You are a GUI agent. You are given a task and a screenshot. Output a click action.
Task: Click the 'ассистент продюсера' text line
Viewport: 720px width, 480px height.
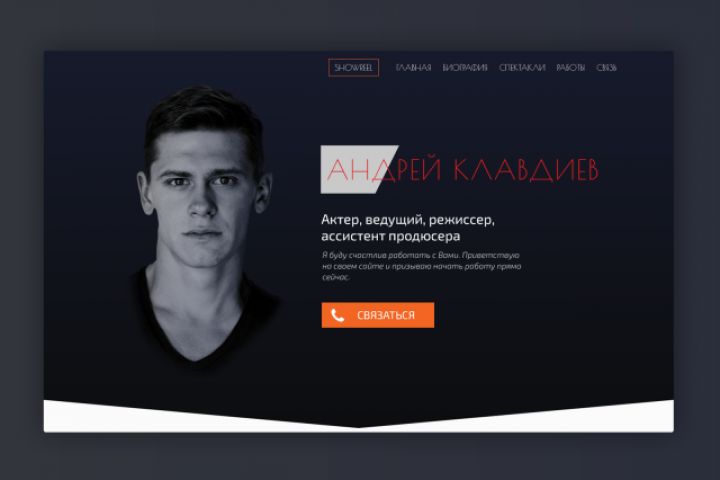pyautogui.click(x=390, y=236)
